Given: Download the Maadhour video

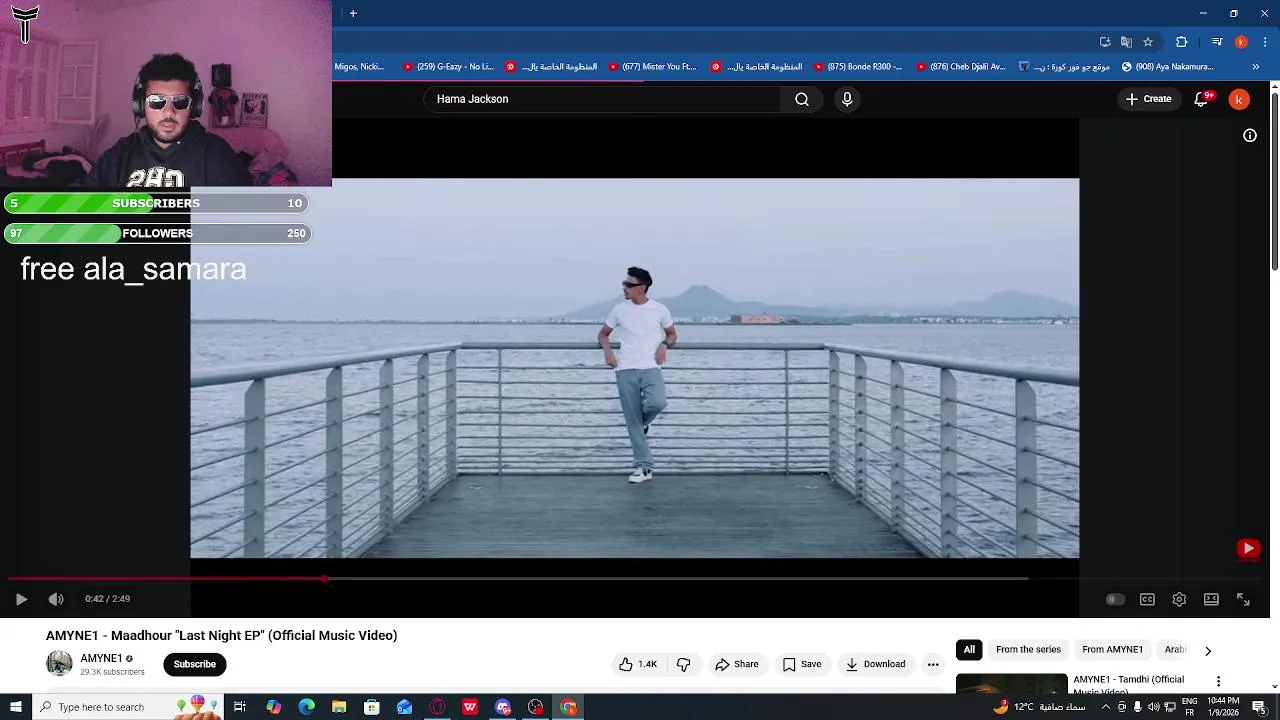Looking at the screenshot, I should click(875, 664).
